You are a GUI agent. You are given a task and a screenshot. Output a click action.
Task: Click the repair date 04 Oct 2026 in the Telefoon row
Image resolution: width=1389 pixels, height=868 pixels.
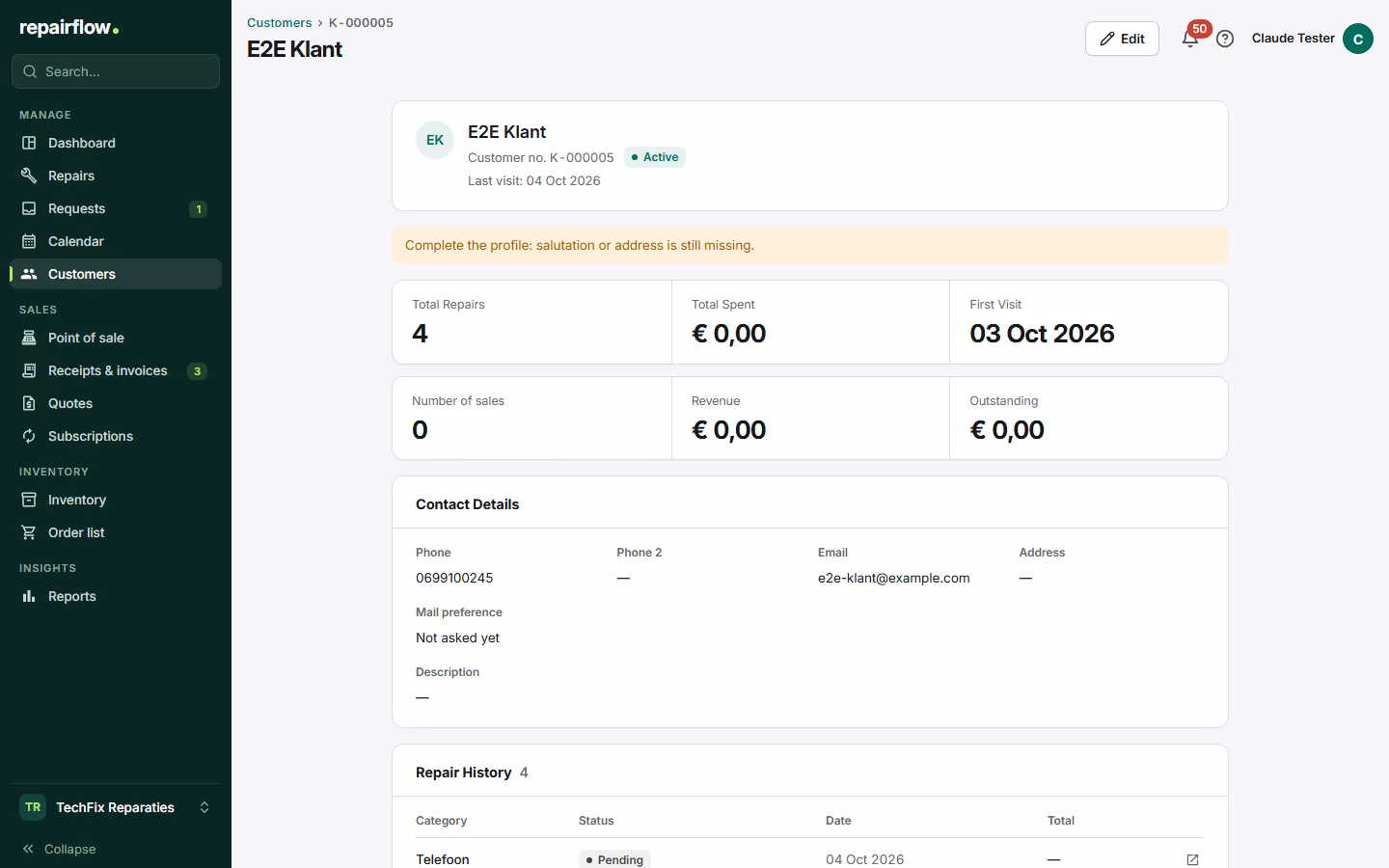865,859
